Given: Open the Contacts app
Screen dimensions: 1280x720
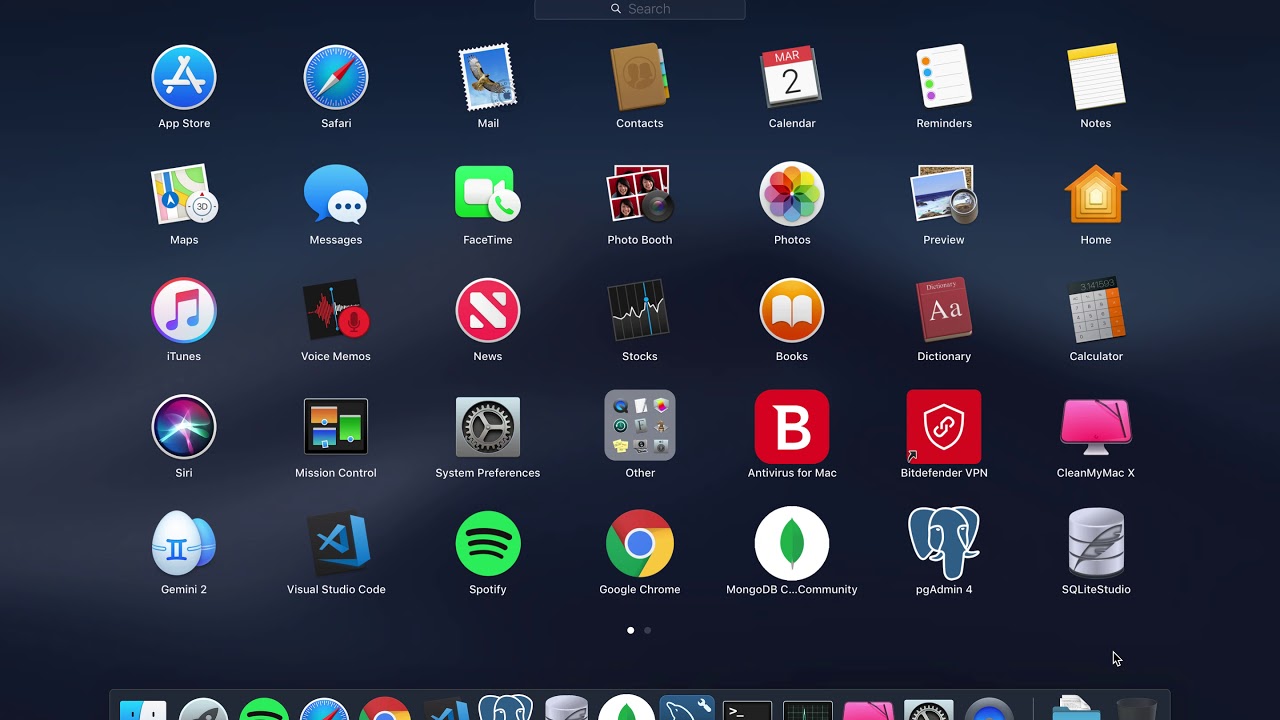Looking at the screenshot, I should (x=640, y=77).
